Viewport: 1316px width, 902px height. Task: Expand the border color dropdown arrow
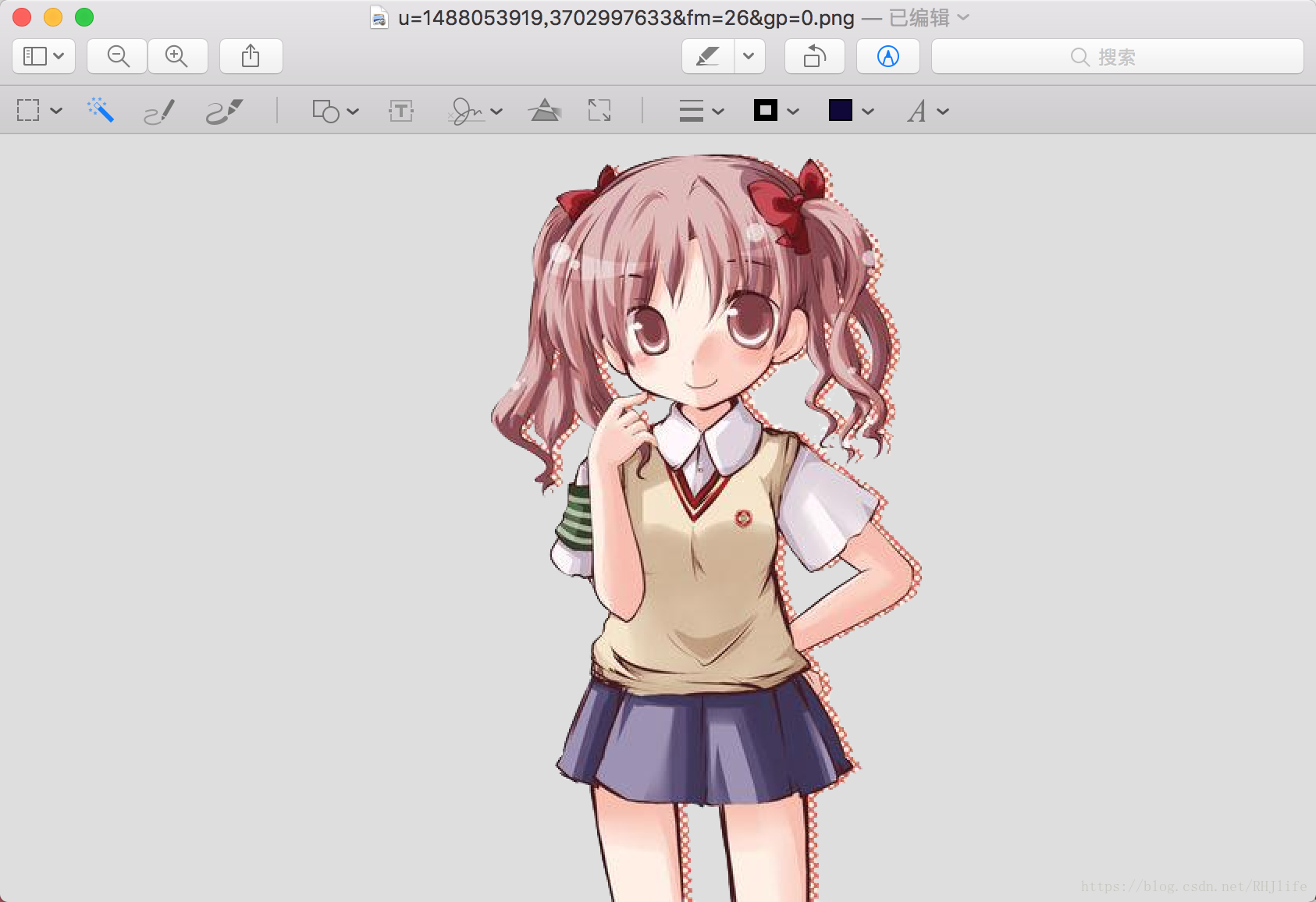(x=793, y=112)
